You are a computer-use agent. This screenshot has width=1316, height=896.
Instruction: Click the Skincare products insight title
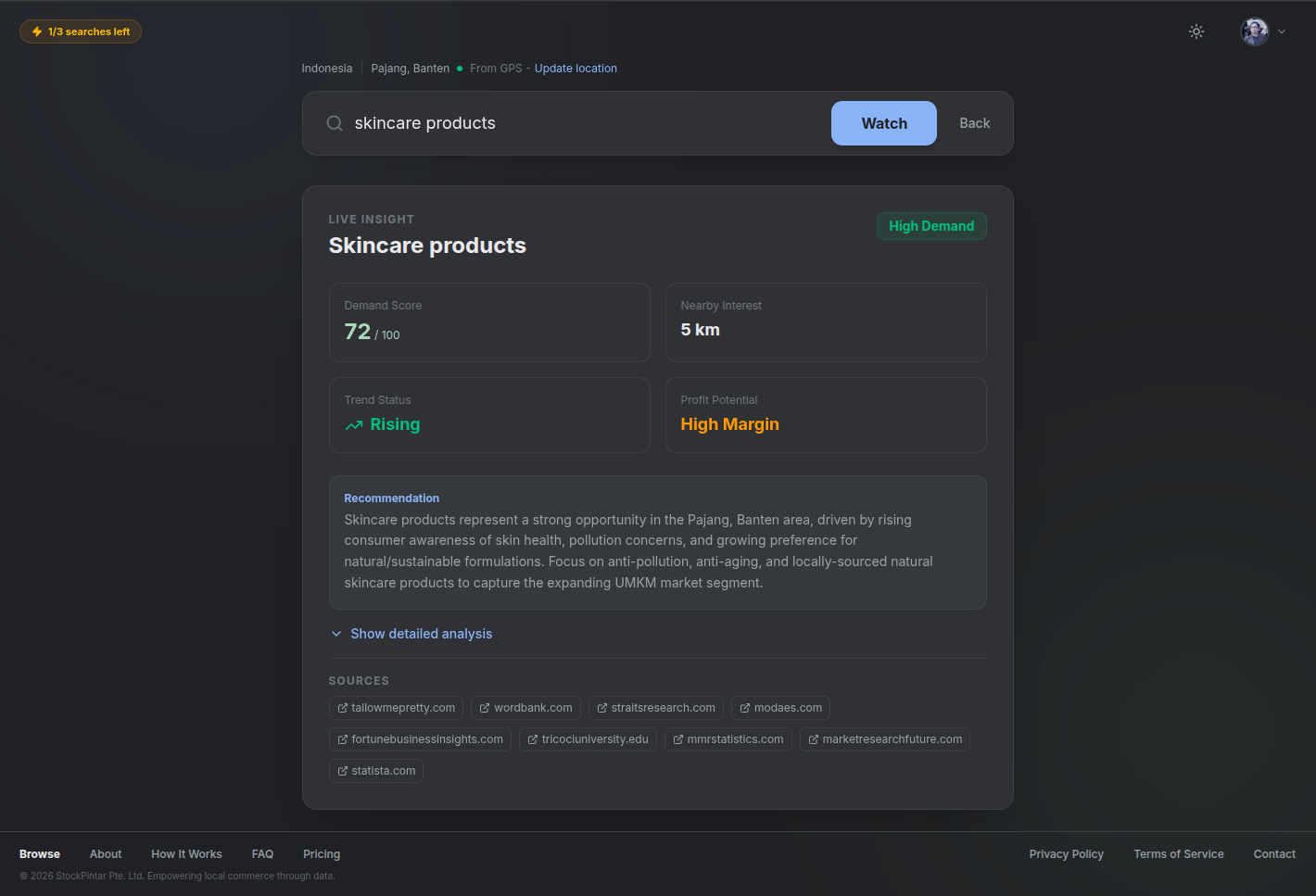point(427,246)
